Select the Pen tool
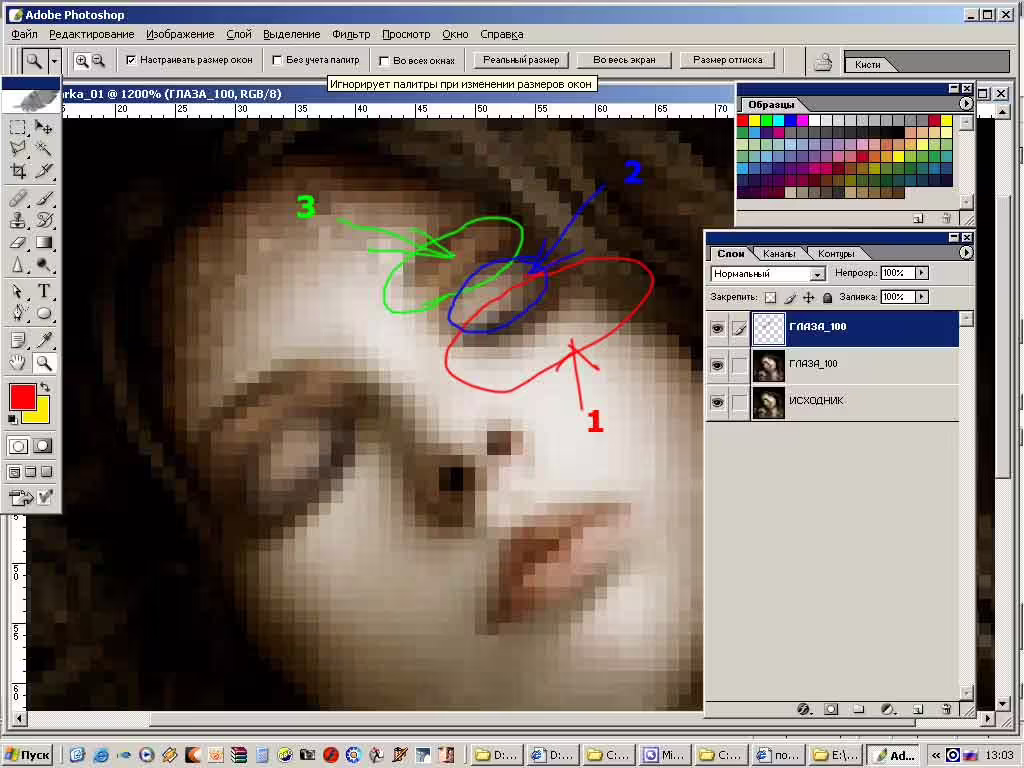 (x=18, y=313)
